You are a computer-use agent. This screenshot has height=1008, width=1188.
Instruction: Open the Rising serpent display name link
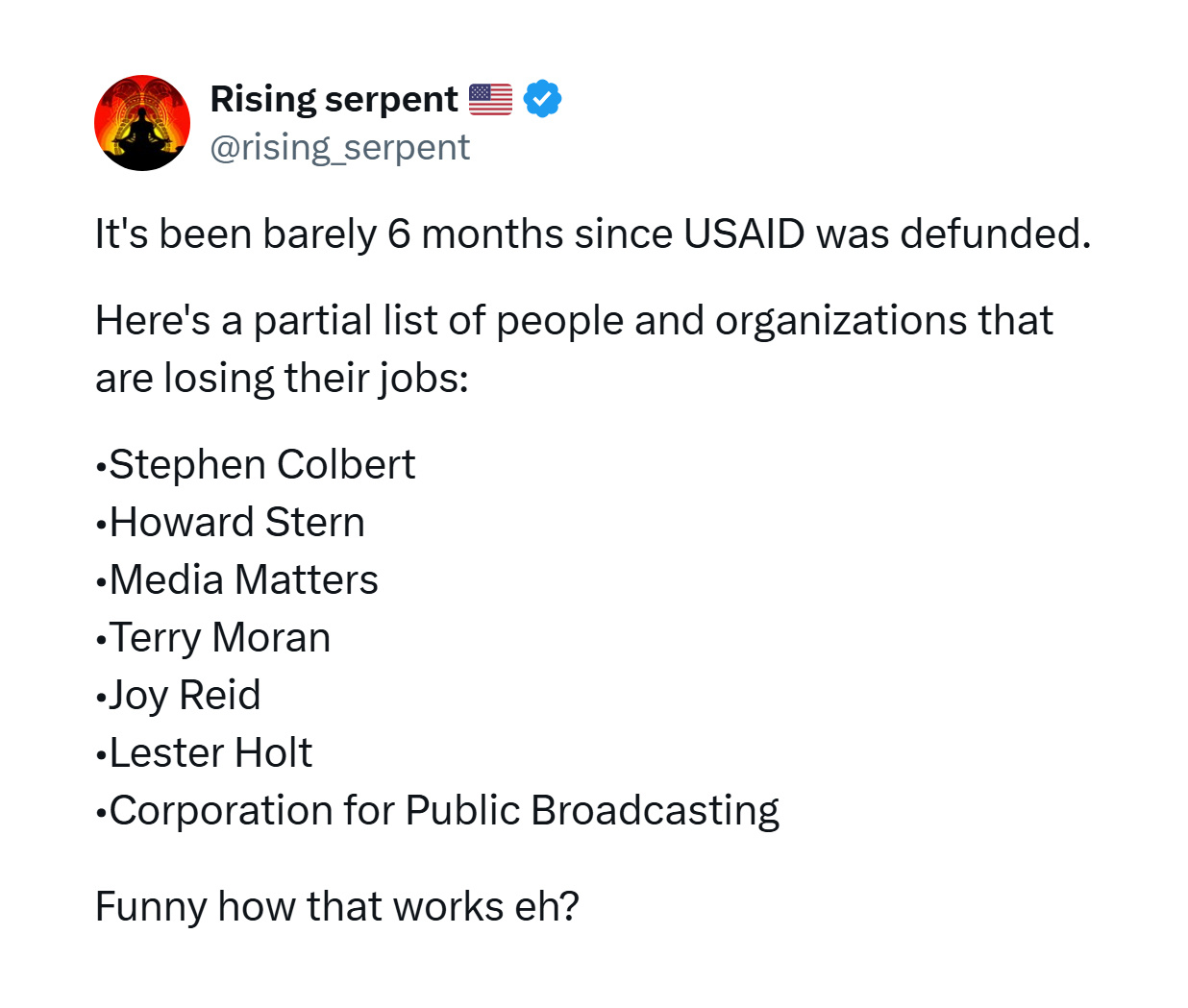(x=334, y=99)
